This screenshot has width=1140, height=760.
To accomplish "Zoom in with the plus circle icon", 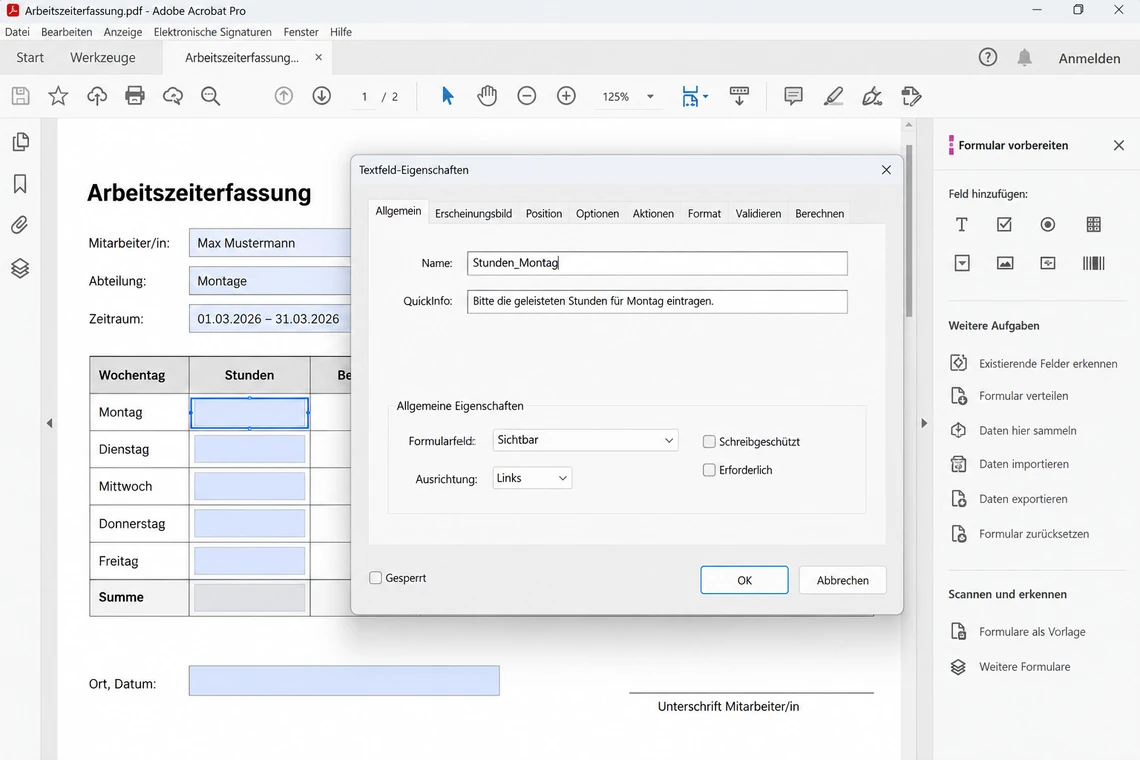I will coord(566,96).
